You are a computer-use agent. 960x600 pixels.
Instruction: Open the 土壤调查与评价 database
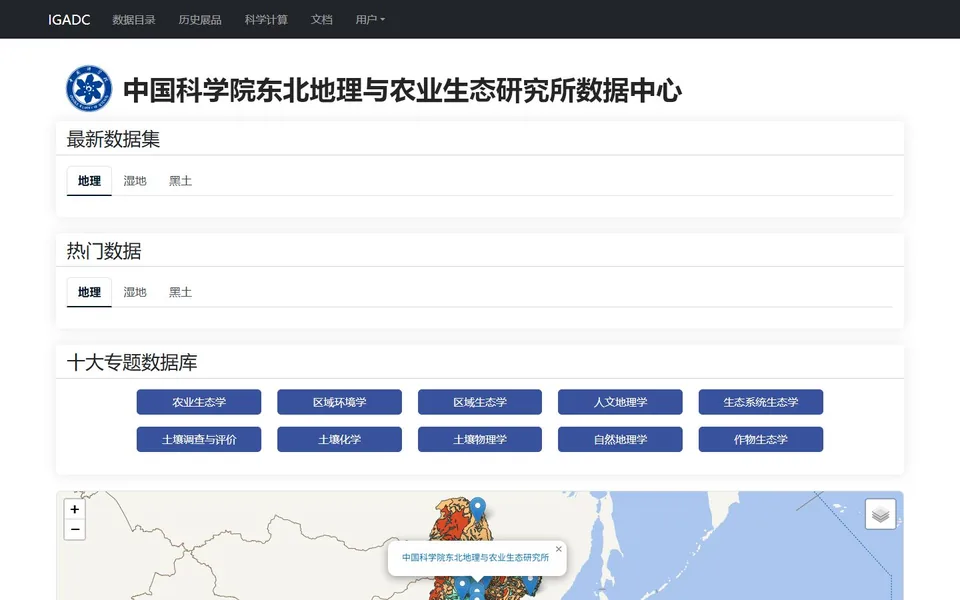[x=199, y=440]
